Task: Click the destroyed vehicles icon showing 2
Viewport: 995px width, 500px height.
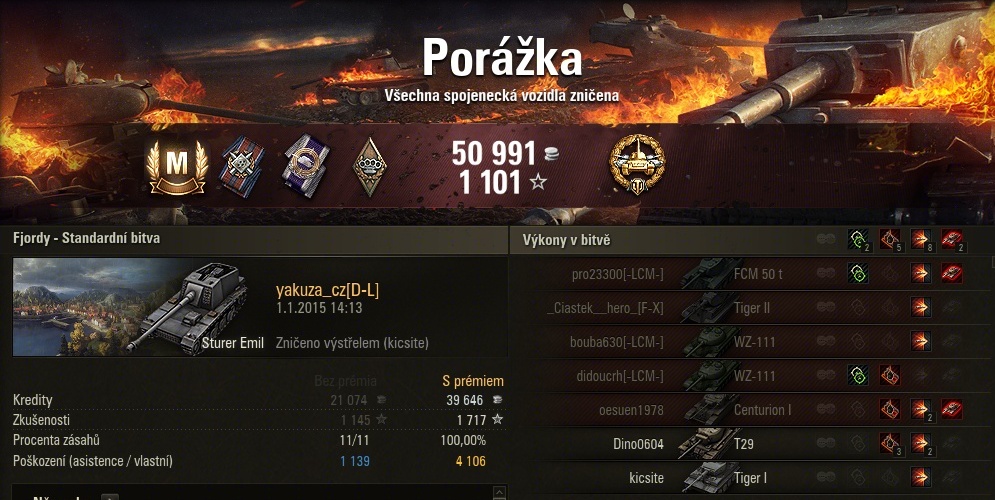Action: coord(952,240)
